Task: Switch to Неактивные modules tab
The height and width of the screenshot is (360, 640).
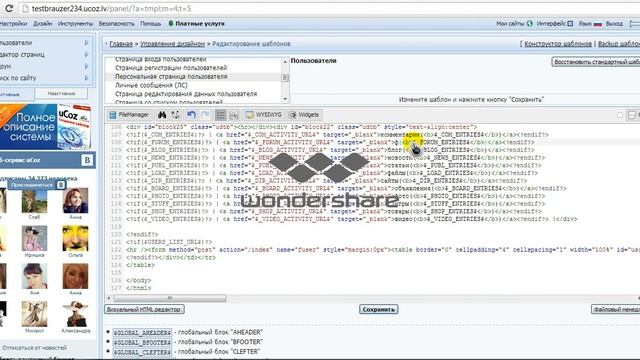Action: 61,94
